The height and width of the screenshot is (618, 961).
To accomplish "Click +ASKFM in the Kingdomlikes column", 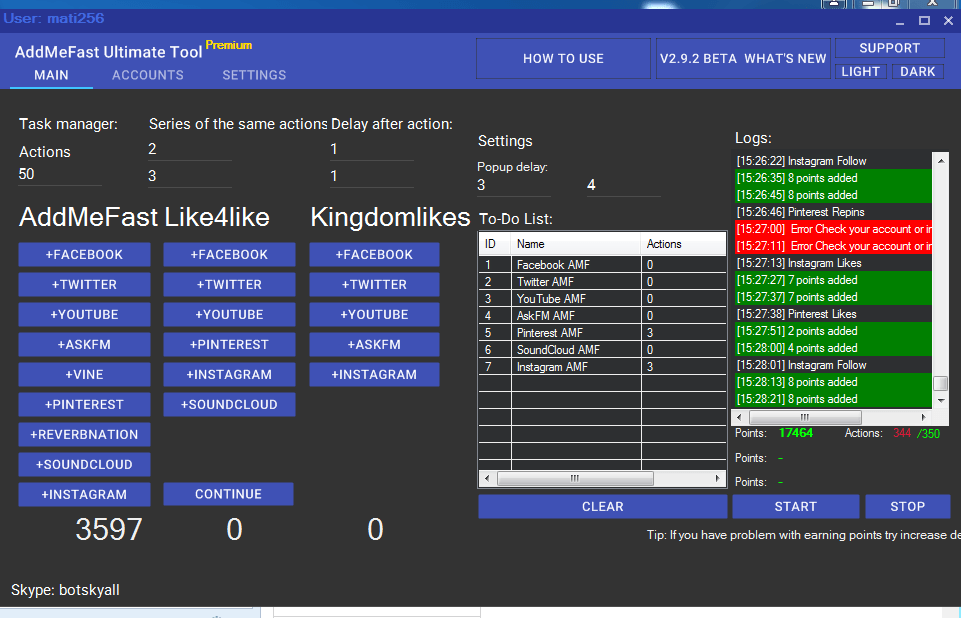I will click(374, 344).
